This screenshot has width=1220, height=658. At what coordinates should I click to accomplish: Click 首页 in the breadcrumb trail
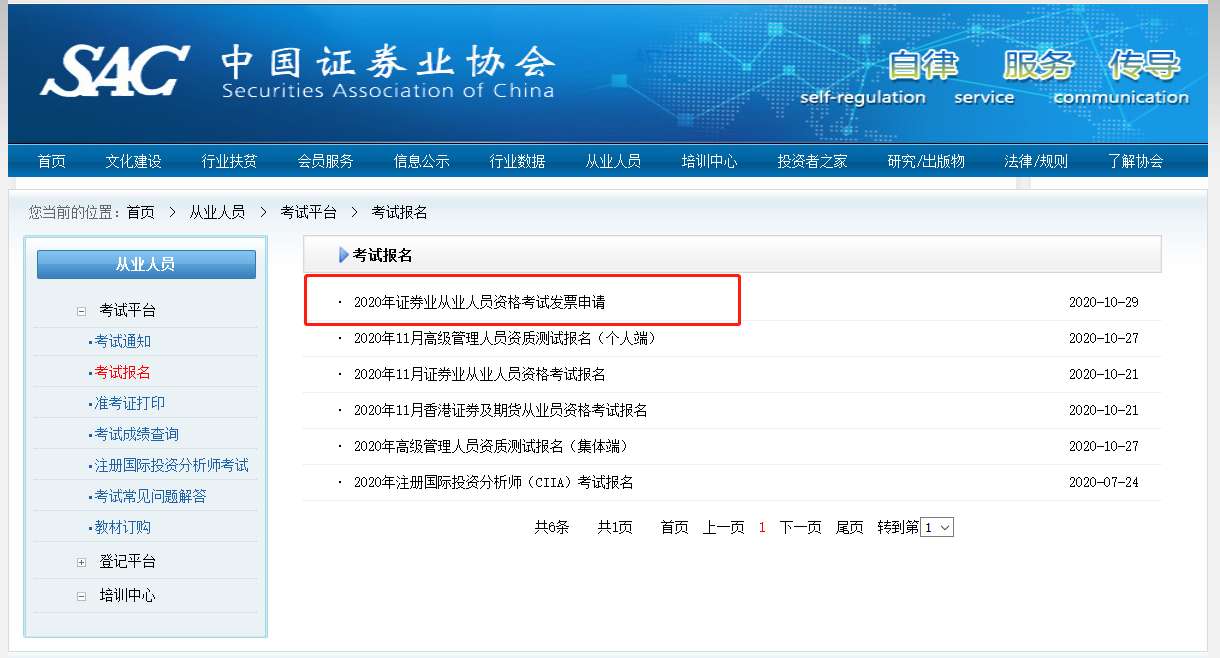point(141,212)
